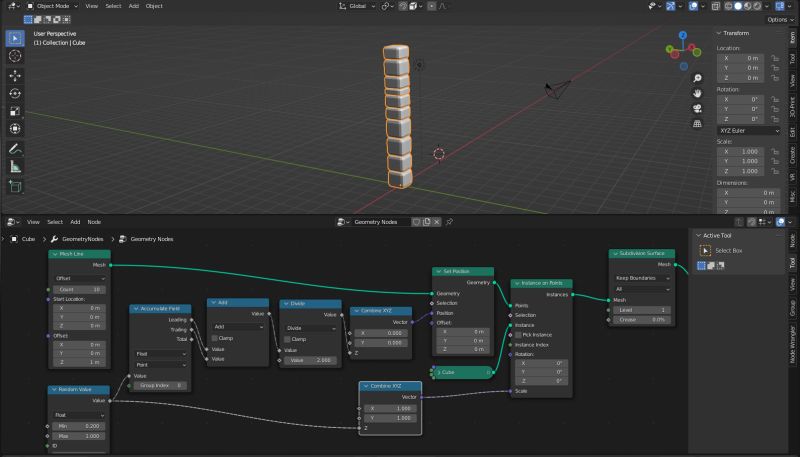This screenshot has width=800, height=457.
Task: Go to parent node tree icon
Action: click(x=739, y=222)
